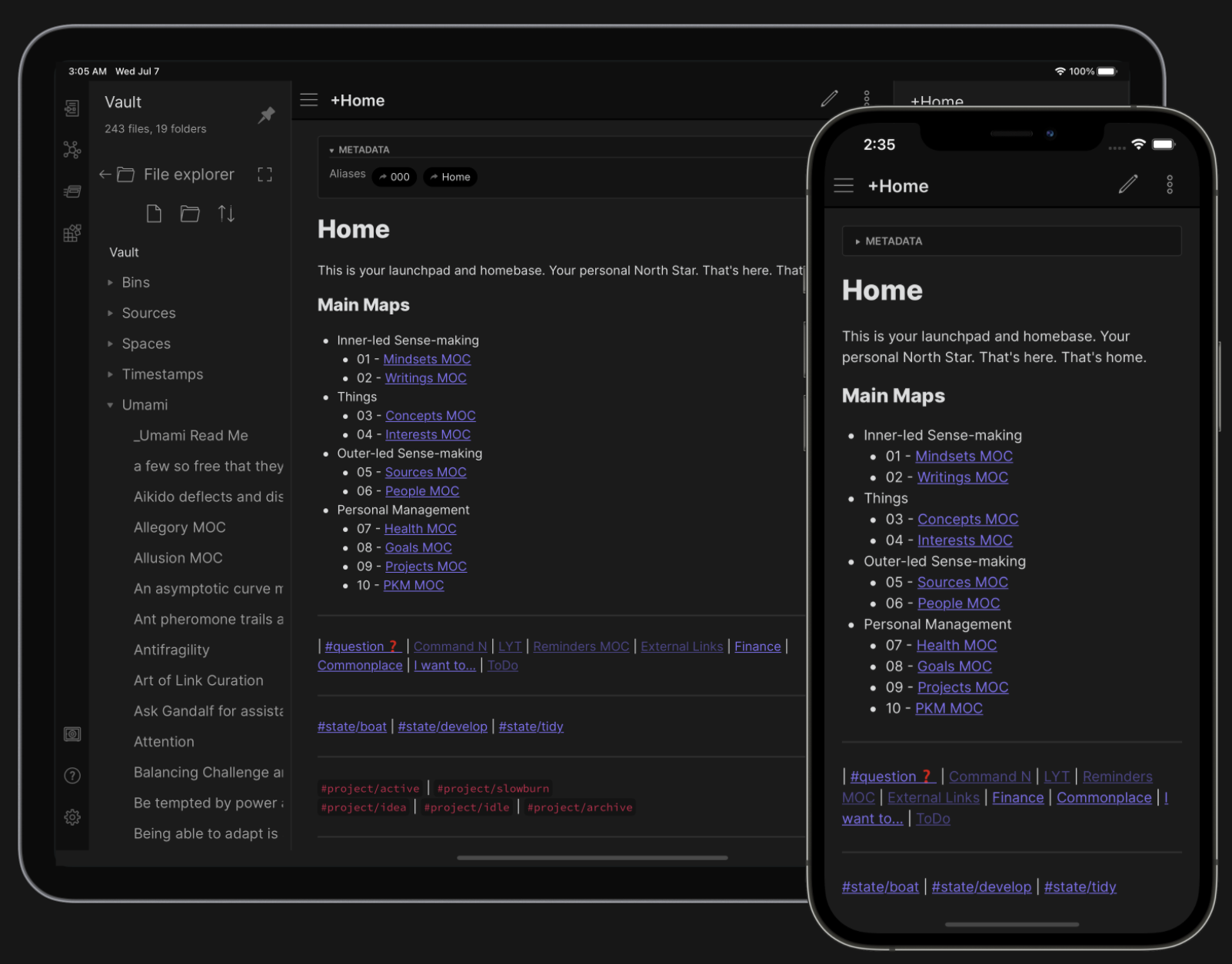
Task: Change sort order in File explorer
Action: [x=226, y=214]
